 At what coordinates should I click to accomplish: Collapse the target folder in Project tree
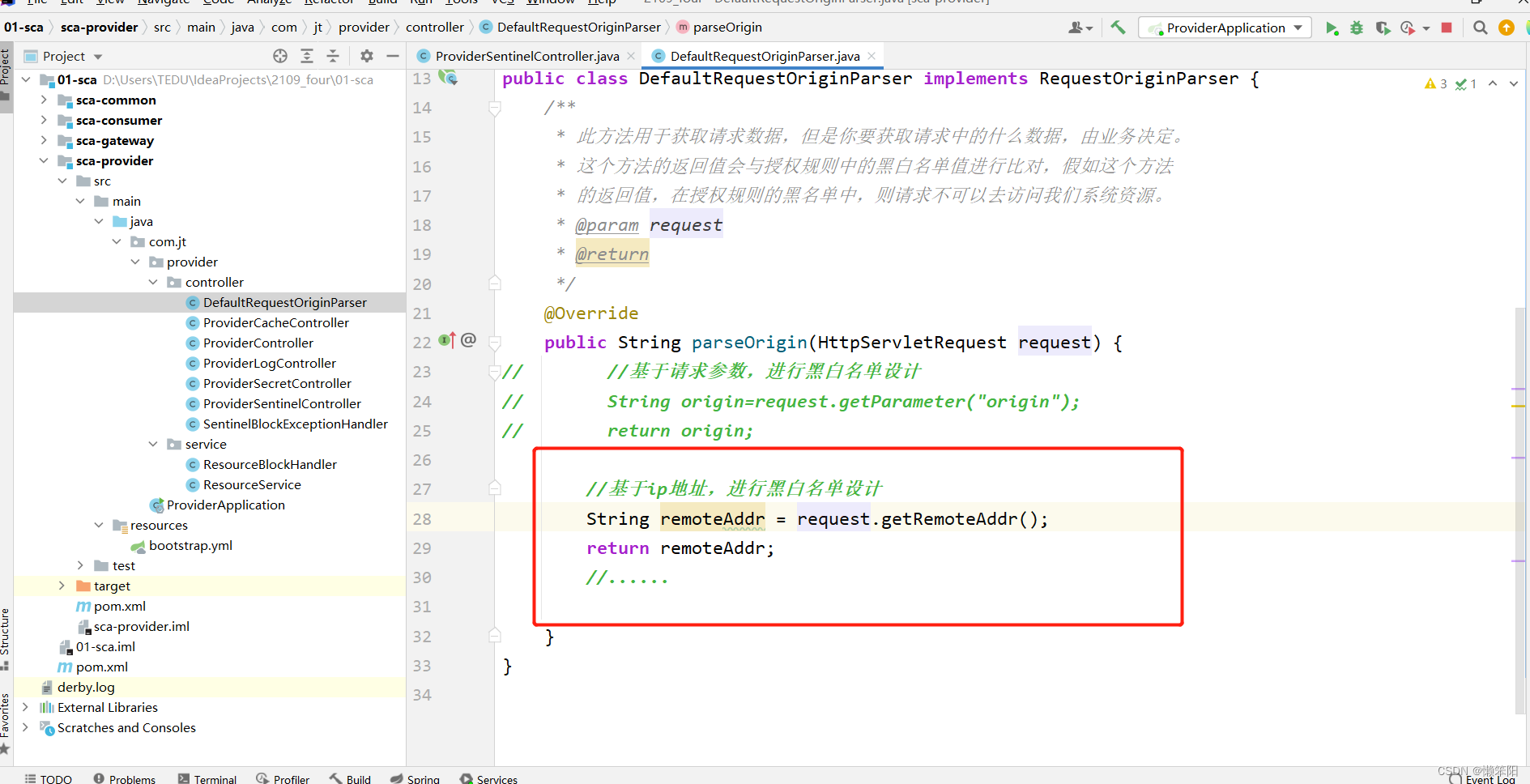(x=62, y=586)
